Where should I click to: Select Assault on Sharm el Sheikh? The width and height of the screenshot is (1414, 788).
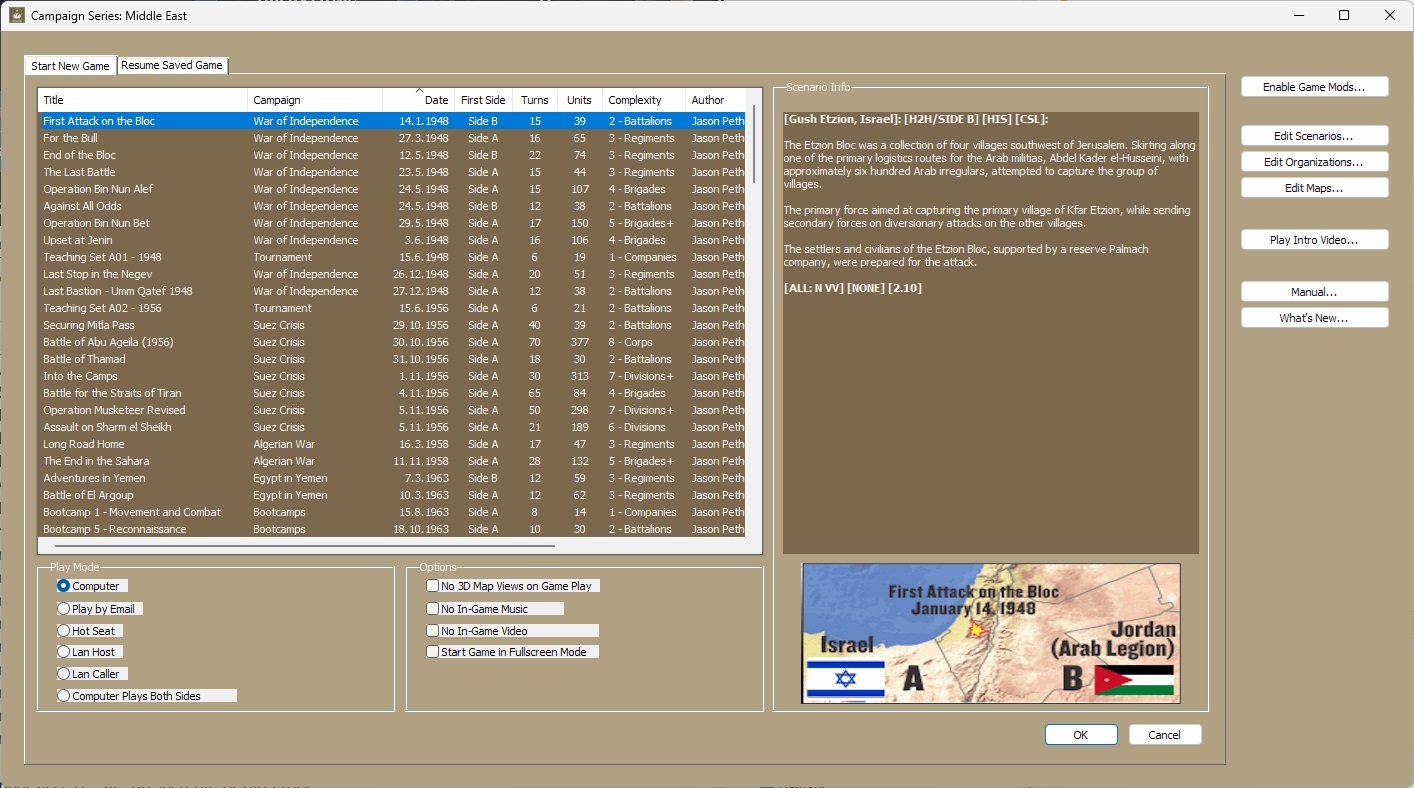[391, 427]
